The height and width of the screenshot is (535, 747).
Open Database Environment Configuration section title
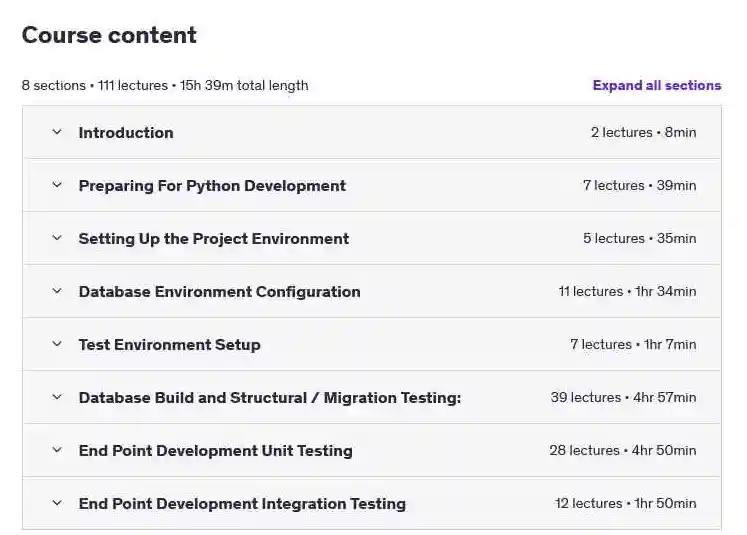click(219, 292)
